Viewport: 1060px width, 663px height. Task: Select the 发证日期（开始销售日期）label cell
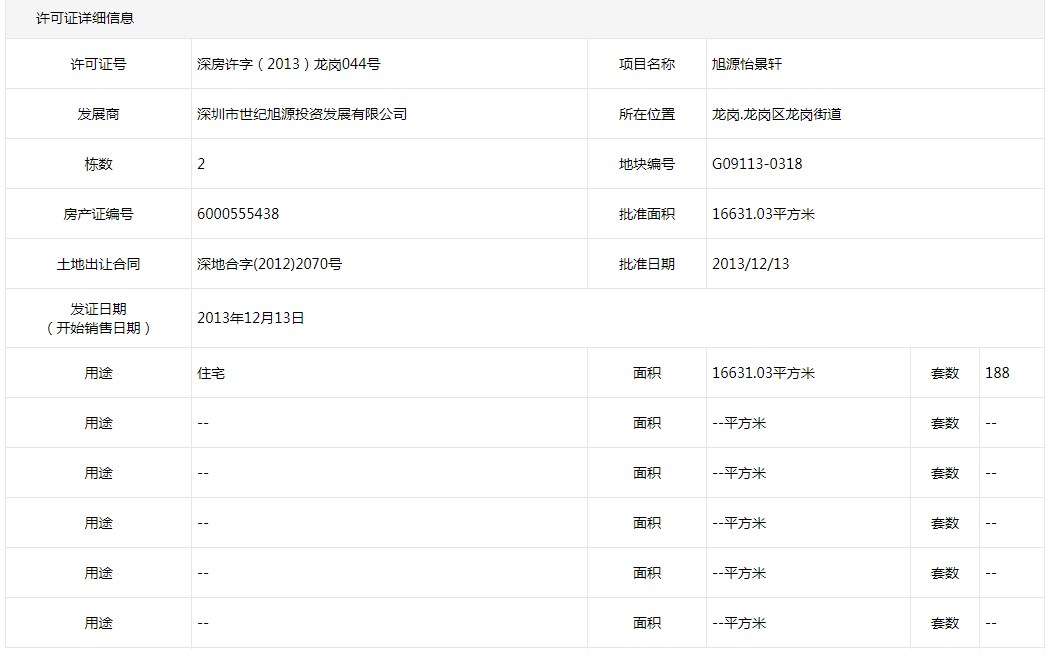[x=99, y=318]
